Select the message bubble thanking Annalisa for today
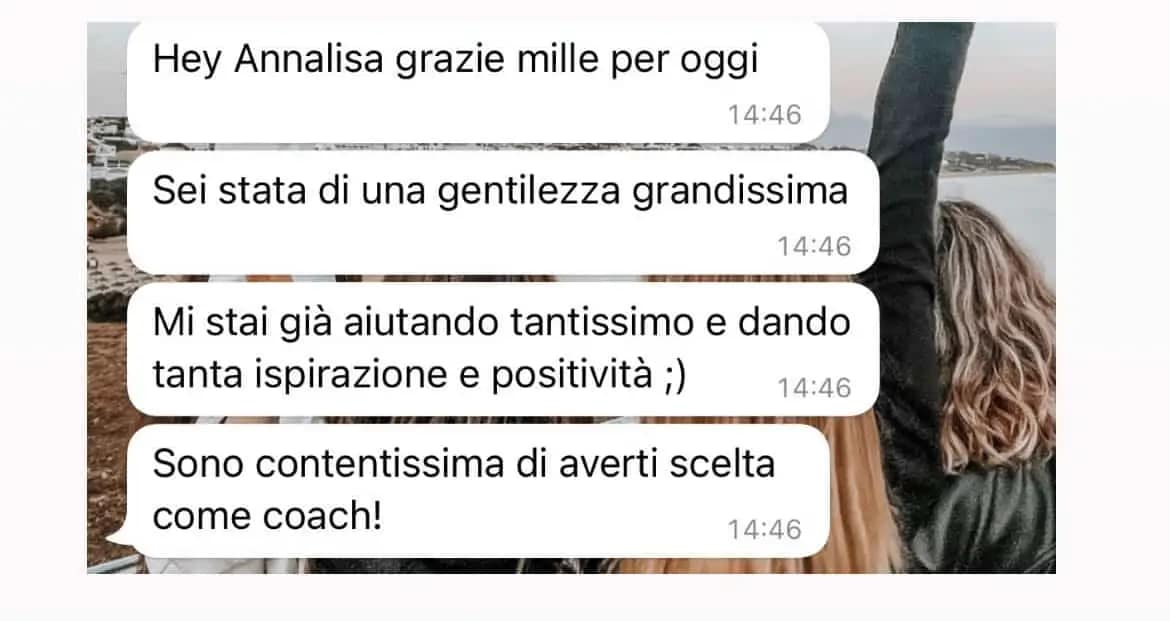This screenshot has height=621, width=1170. (478, 82)
